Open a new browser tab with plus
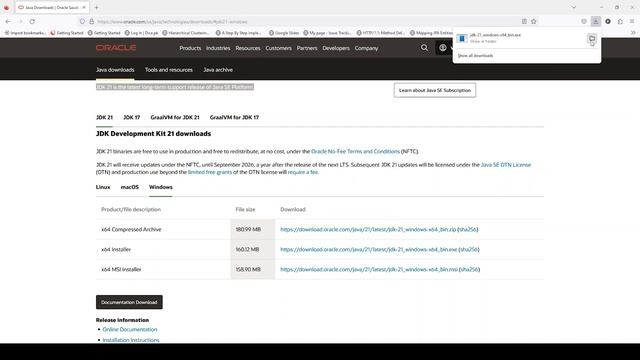Viewport: 640px width, 360px height. click(97, 7)
